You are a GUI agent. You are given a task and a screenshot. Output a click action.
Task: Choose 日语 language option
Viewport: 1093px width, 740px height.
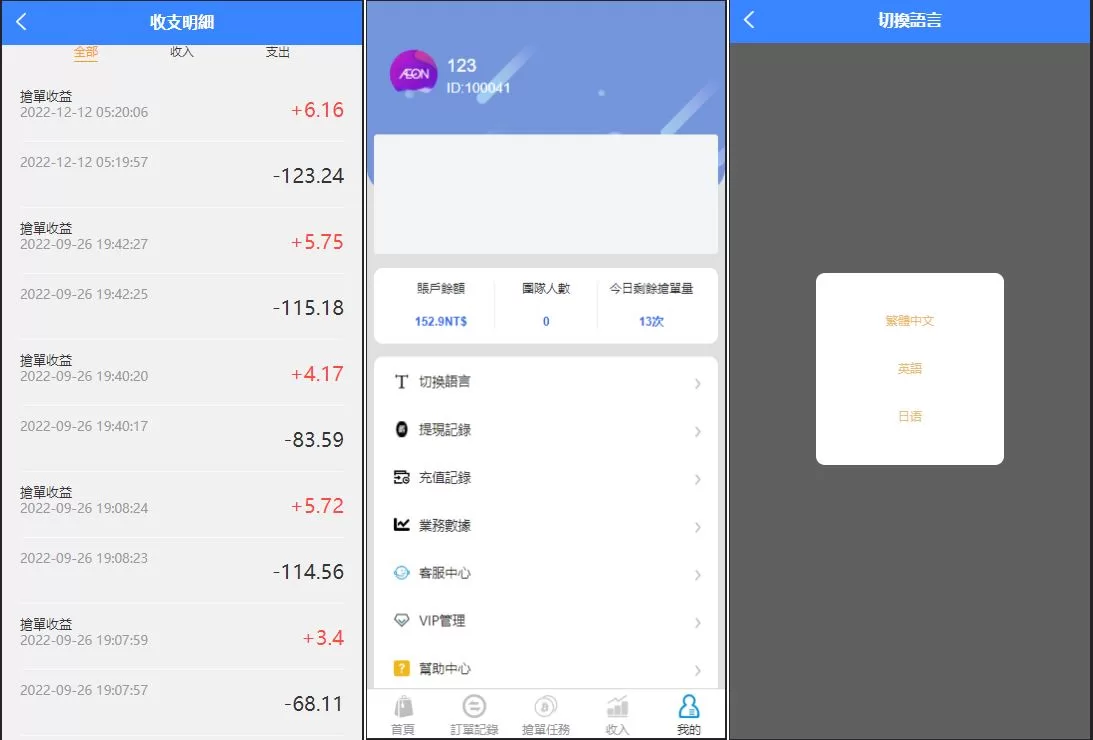click(x=910, y=416)
